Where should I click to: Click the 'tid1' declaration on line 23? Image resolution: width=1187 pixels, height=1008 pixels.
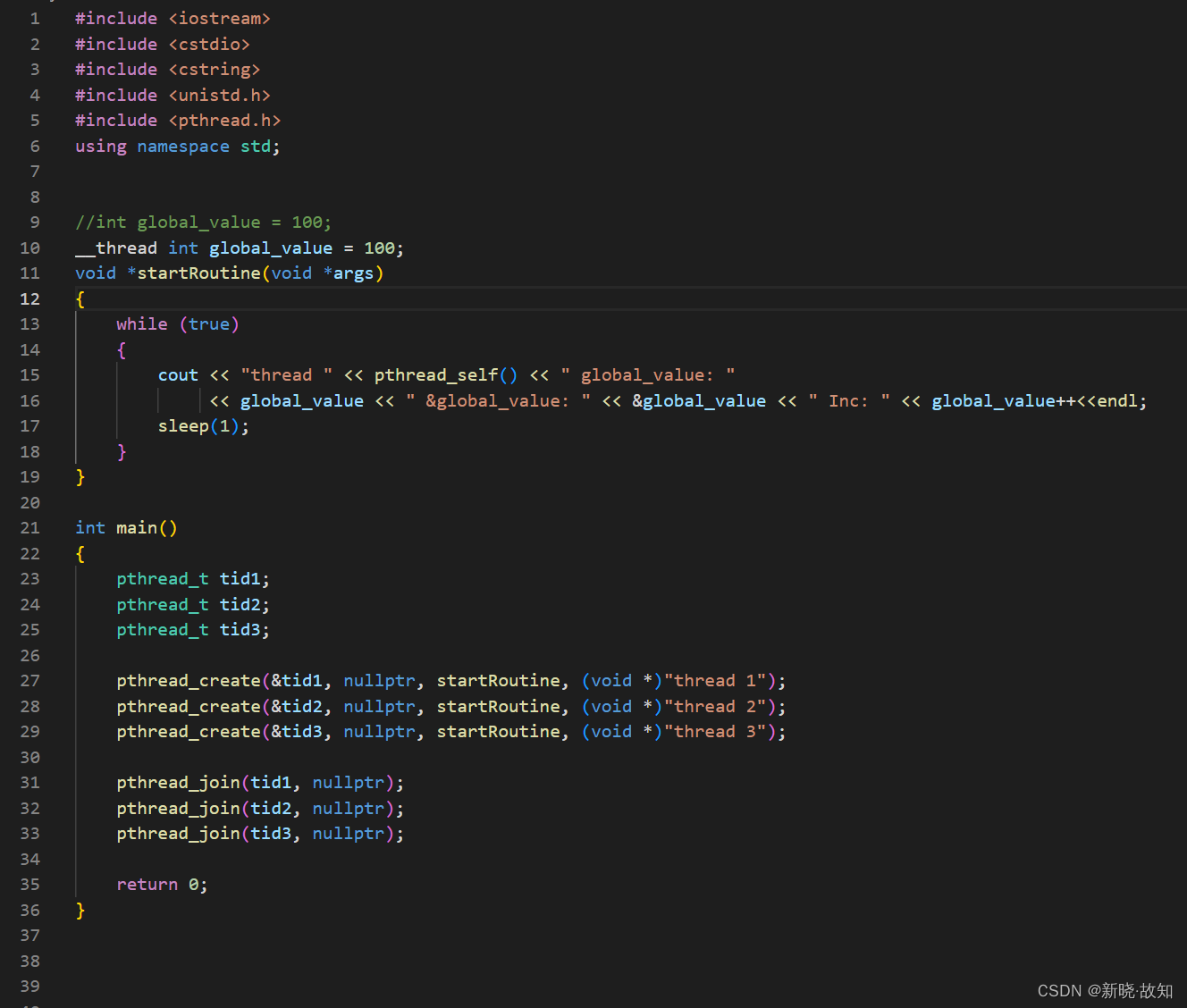240,579
